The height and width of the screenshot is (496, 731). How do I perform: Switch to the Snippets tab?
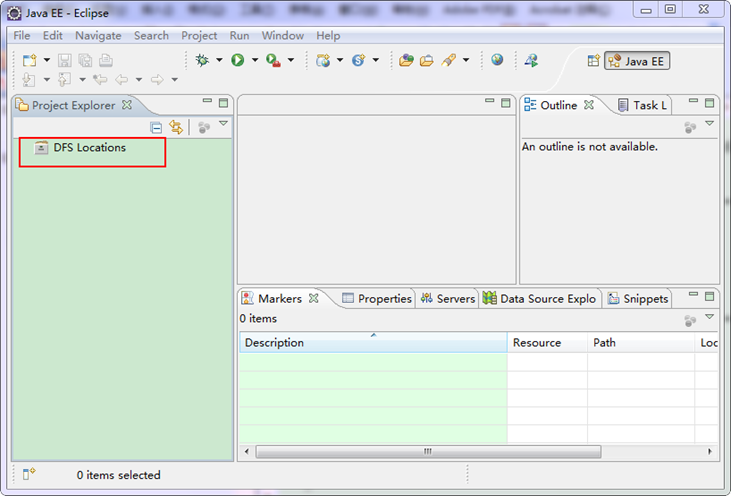pyautogui.click(x=638, y=299)
